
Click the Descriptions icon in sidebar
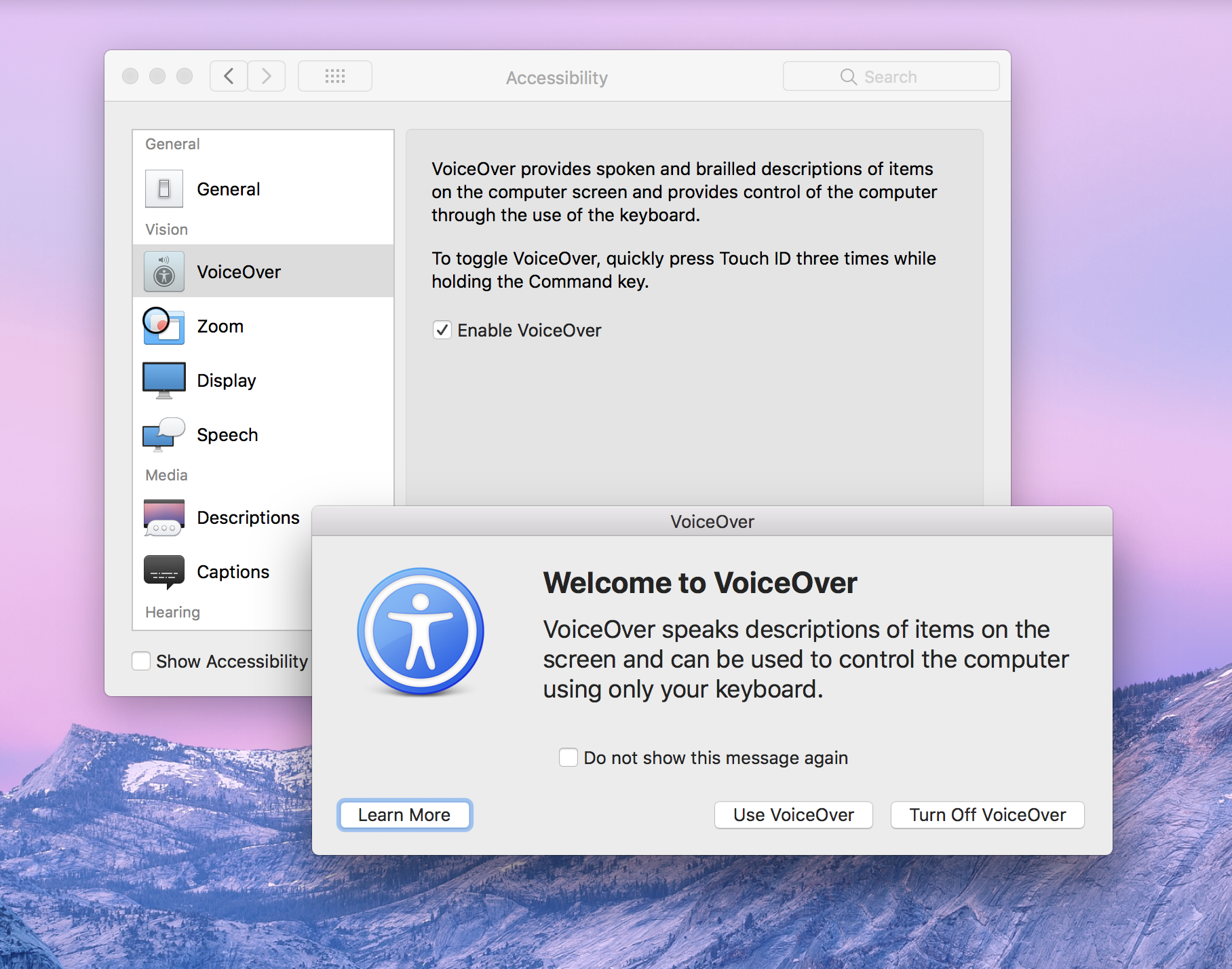pyautogui.click(x=163, y=518)
